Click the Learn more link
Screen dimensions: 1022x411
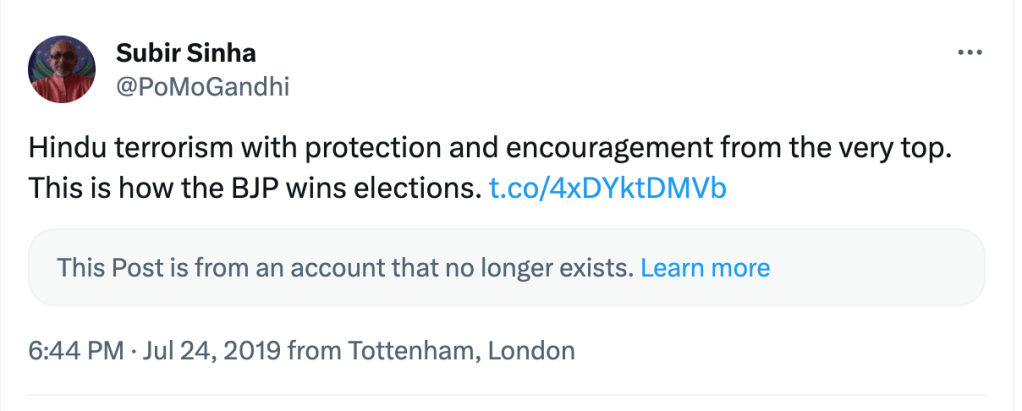click(x=705, y=268)
